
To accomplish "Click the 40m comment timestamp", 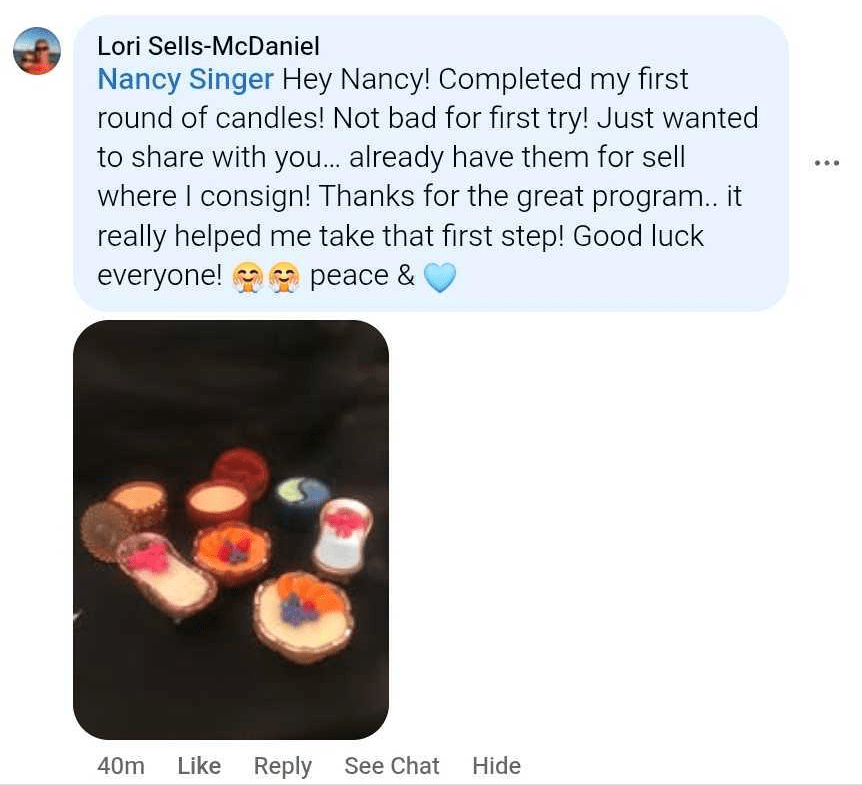I will [121, 766].
